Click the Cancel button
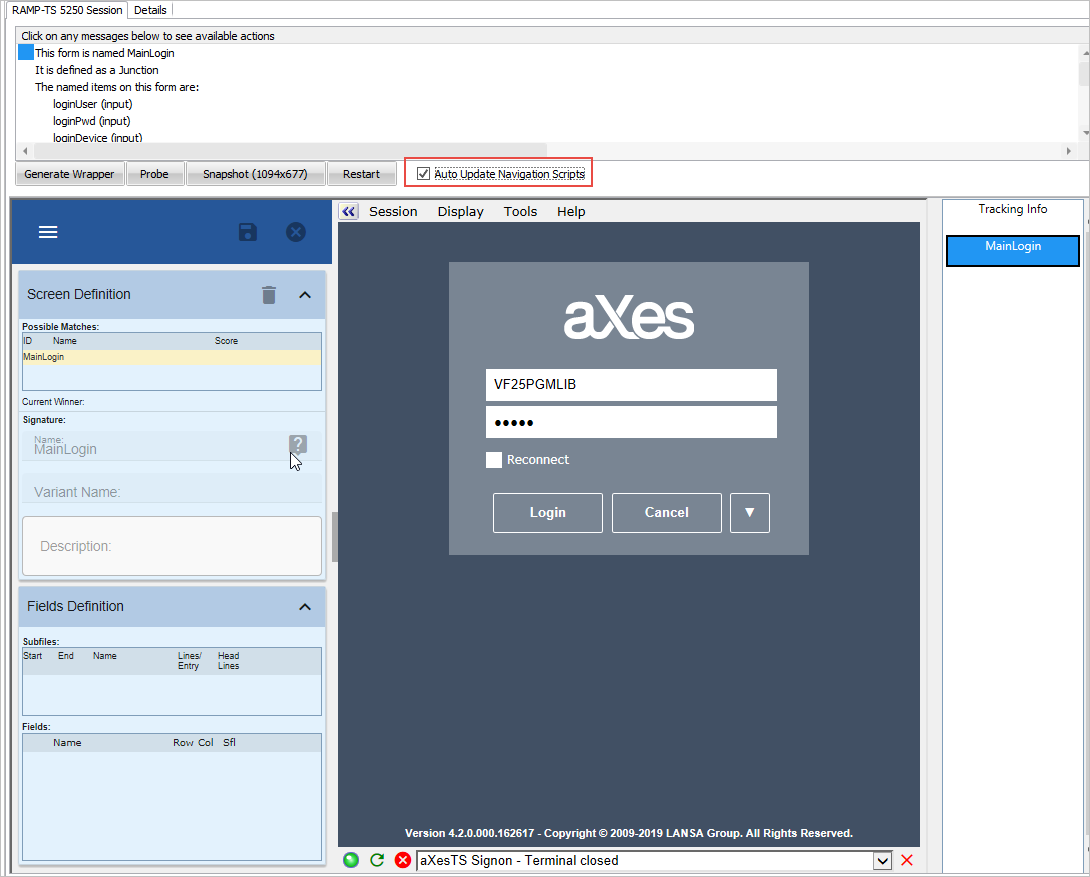 tap(667, 513)
